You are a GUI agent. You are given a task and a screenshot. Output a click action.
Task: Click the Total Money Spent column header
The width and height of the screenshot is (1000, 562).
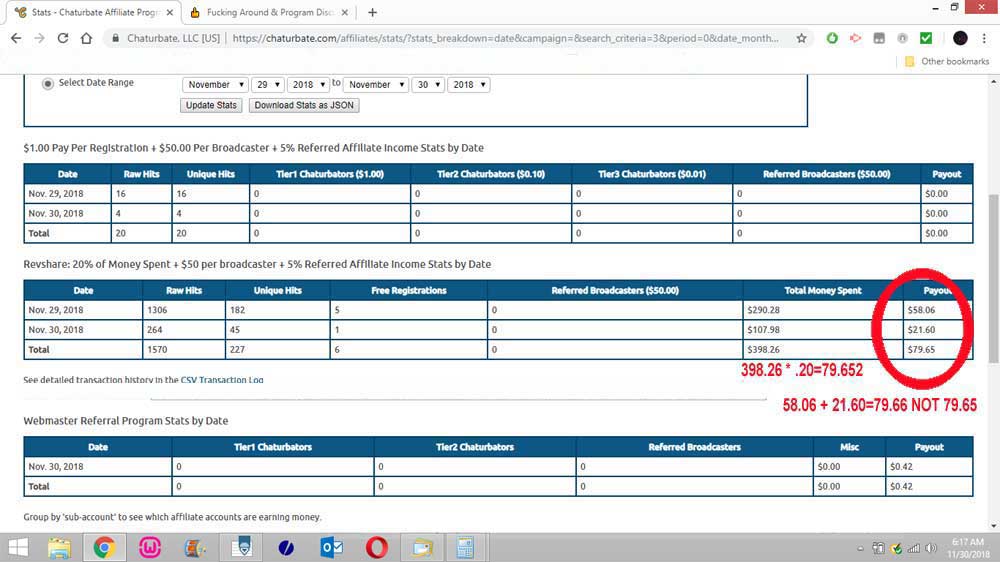[x=823, y=290]
